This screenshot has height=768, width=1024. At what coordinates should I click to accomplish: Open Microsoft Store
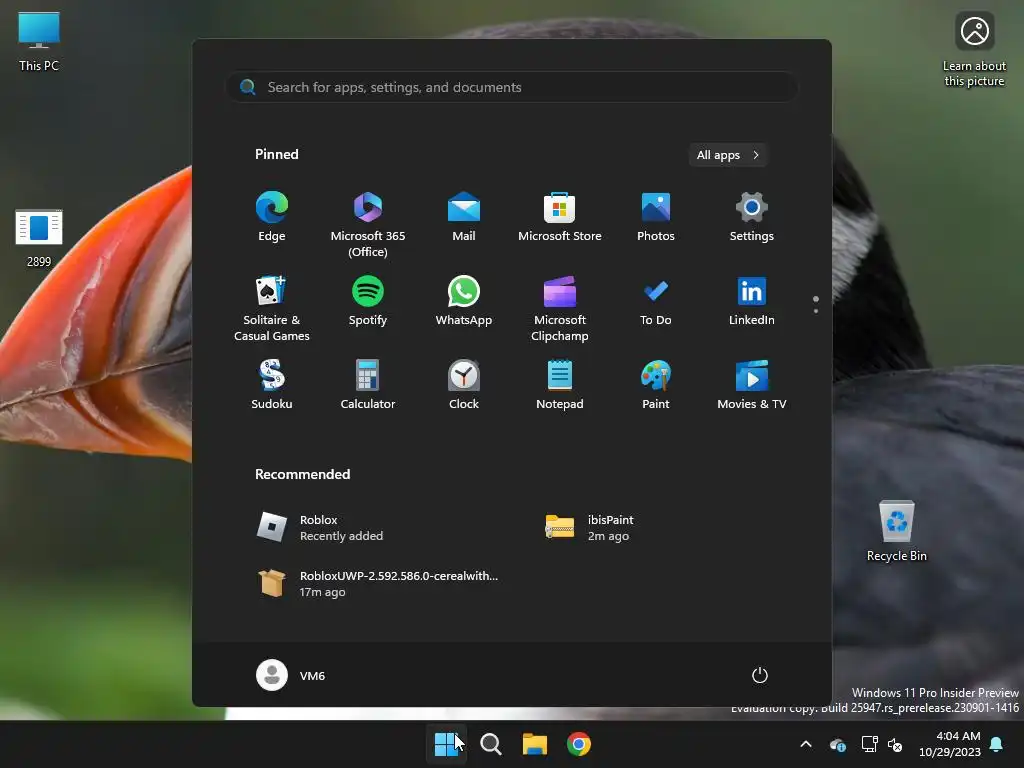click(x=560, y=217)
